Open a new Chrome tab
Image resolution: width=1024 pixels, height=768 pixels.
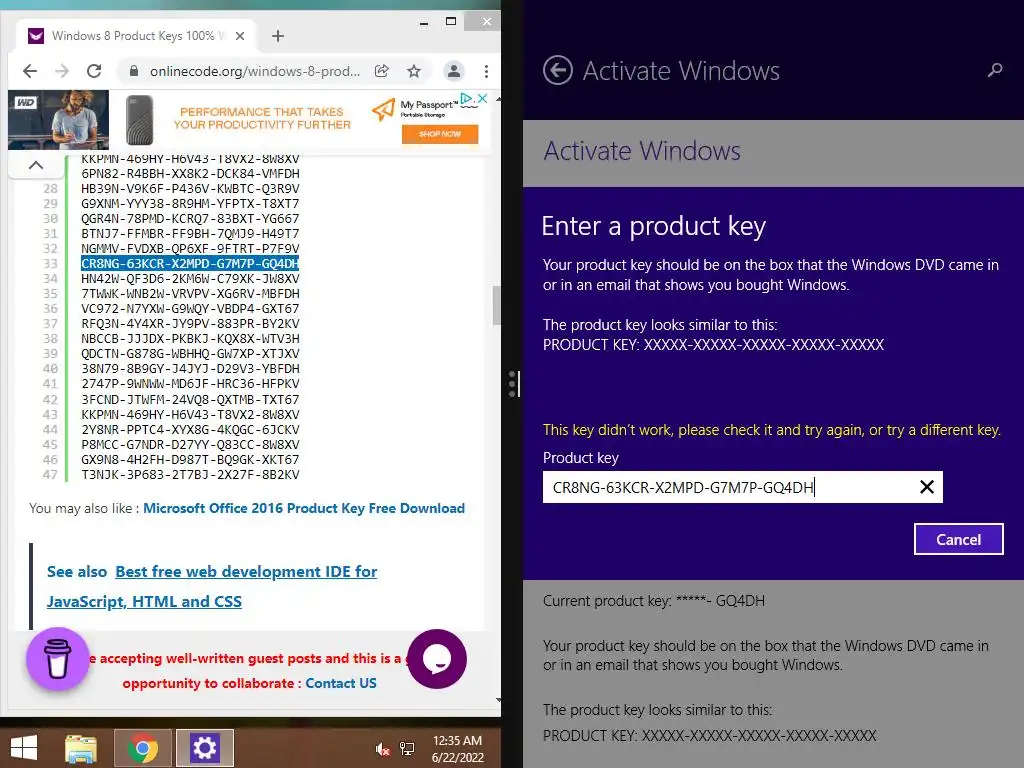click(278, 36)
